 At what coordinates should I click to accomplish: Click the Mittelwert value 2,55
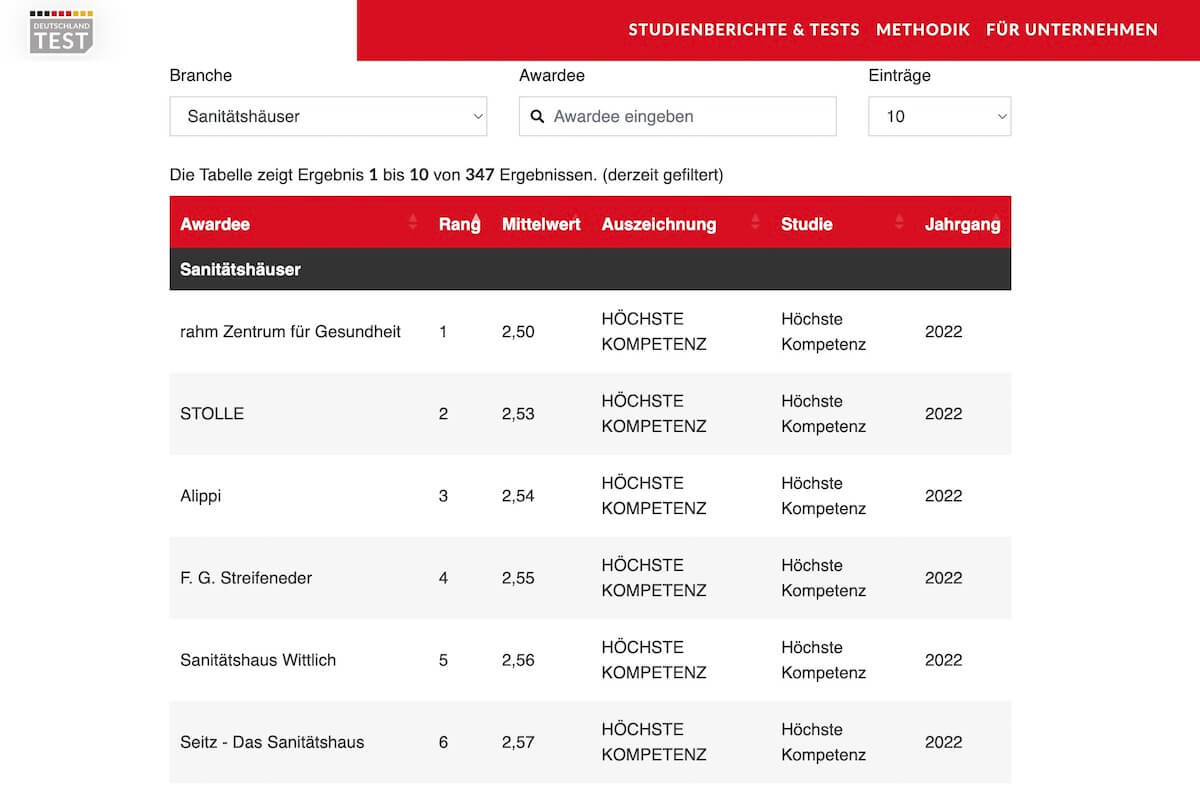tap(518, 577)
